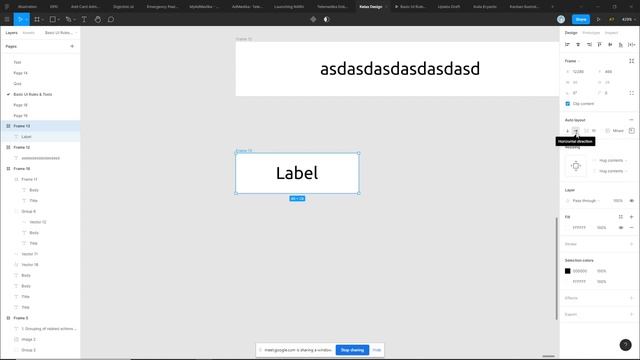Select the Pen tool
The image size is (640, 360).
click(68, 19)
